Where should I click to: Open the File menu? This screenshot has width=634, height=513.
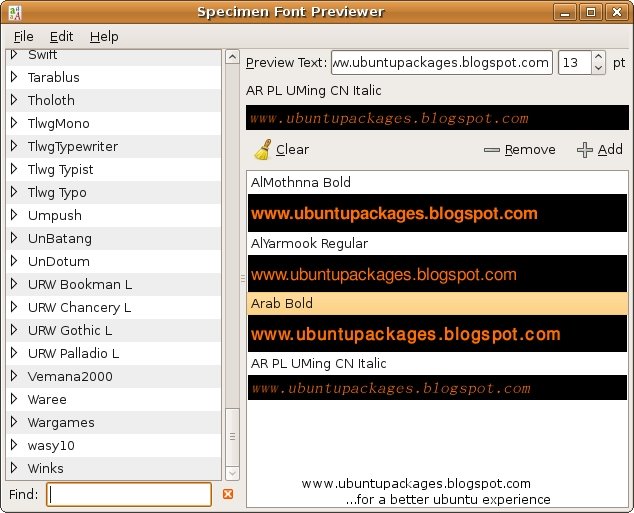(x=23, y=37)
